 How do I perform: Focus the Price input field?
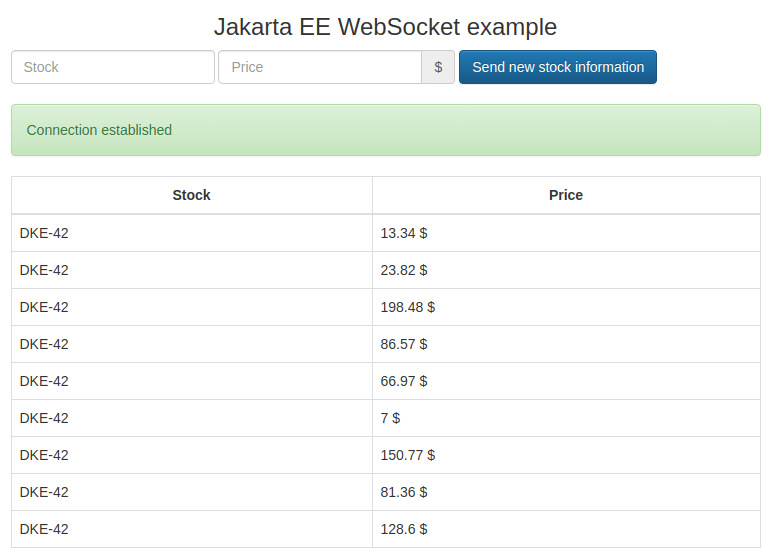[320, 67]
